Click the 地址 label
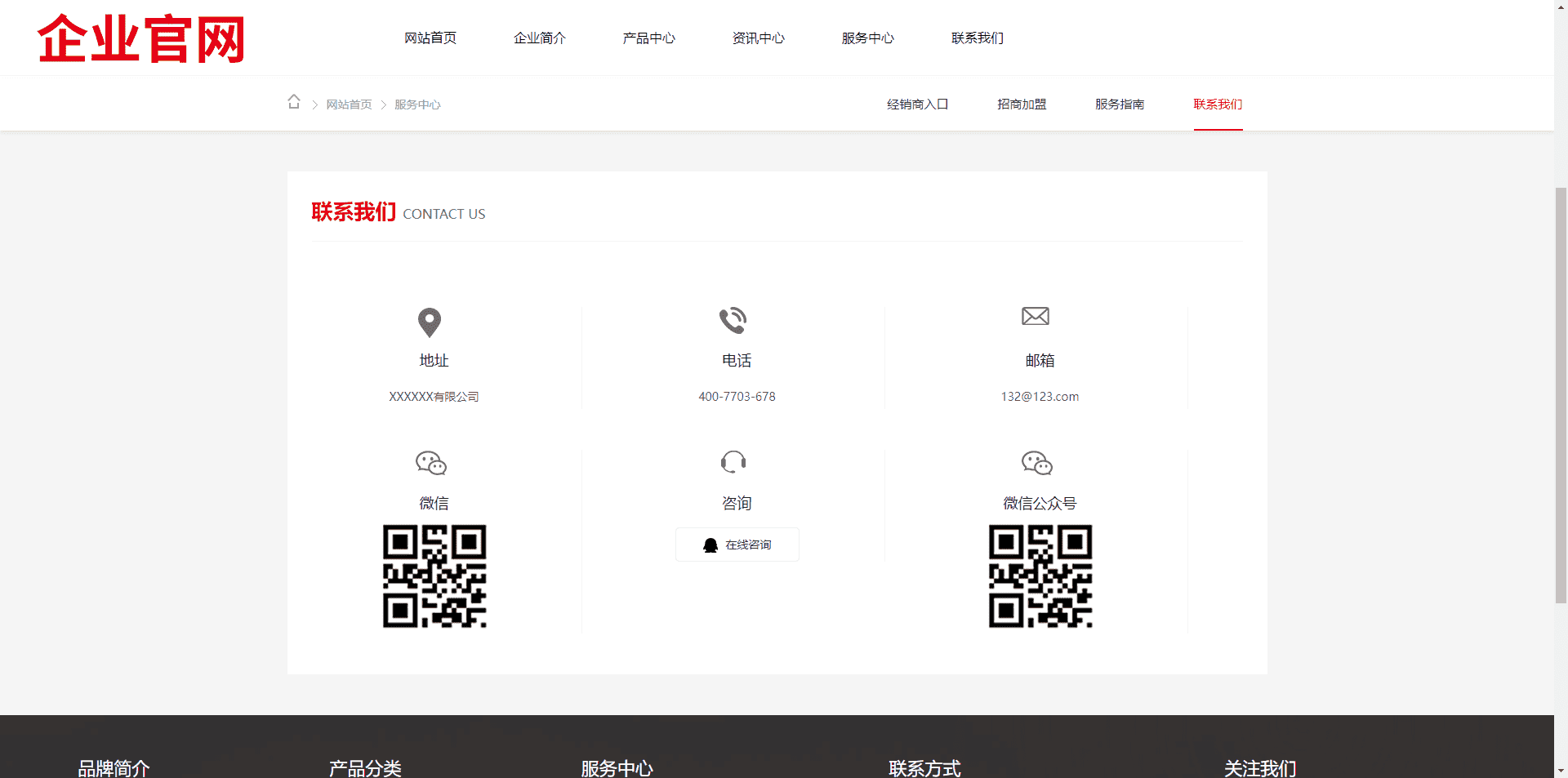This screenshot has width=1568, height=778. pos(434,361)
